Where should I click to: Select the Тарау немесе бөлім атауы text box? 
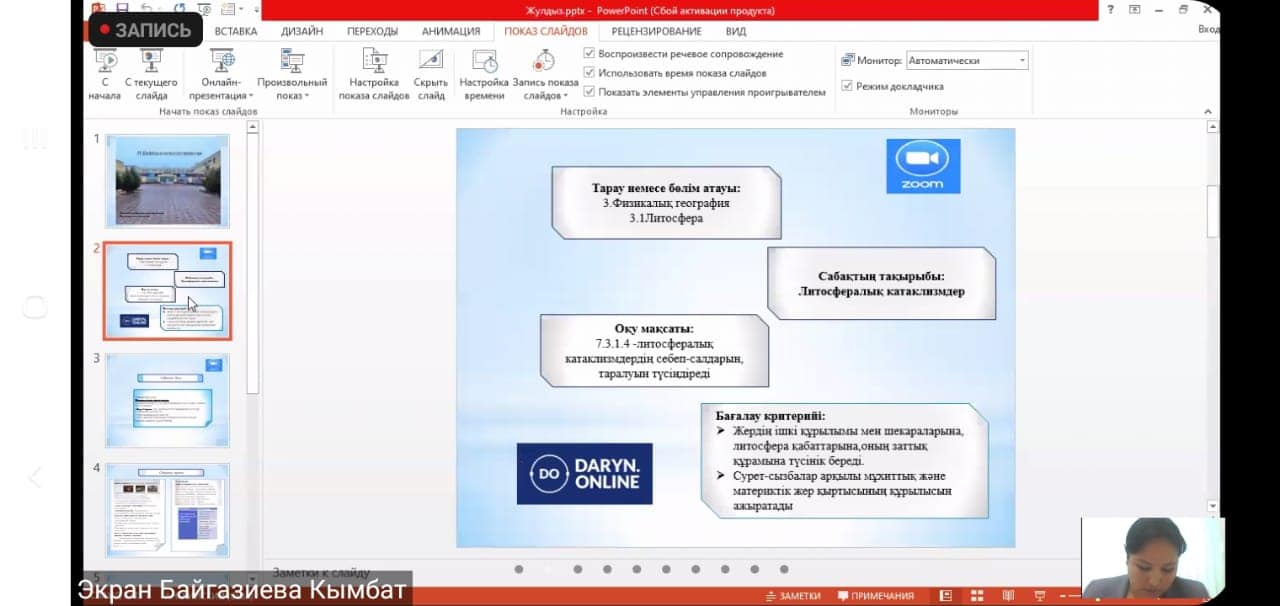(666, 202)
